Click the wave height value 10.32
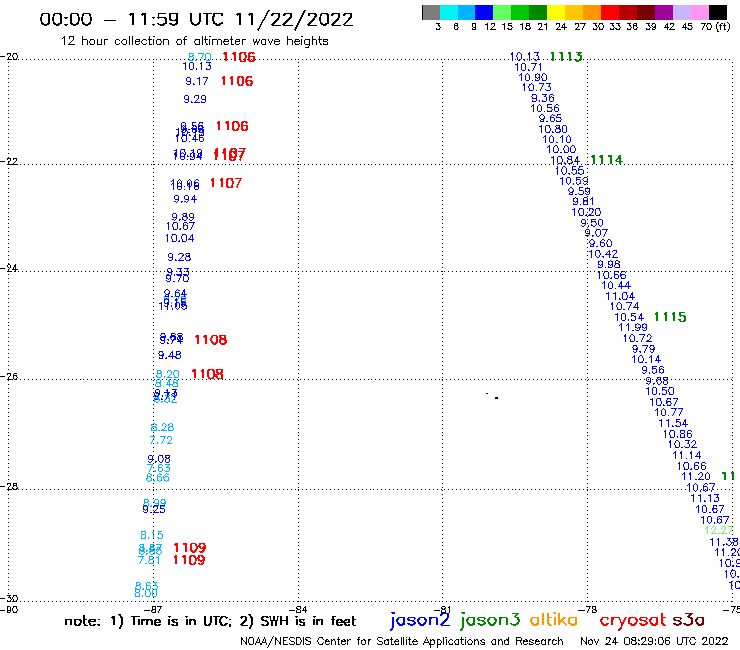 tap(682, 444)
